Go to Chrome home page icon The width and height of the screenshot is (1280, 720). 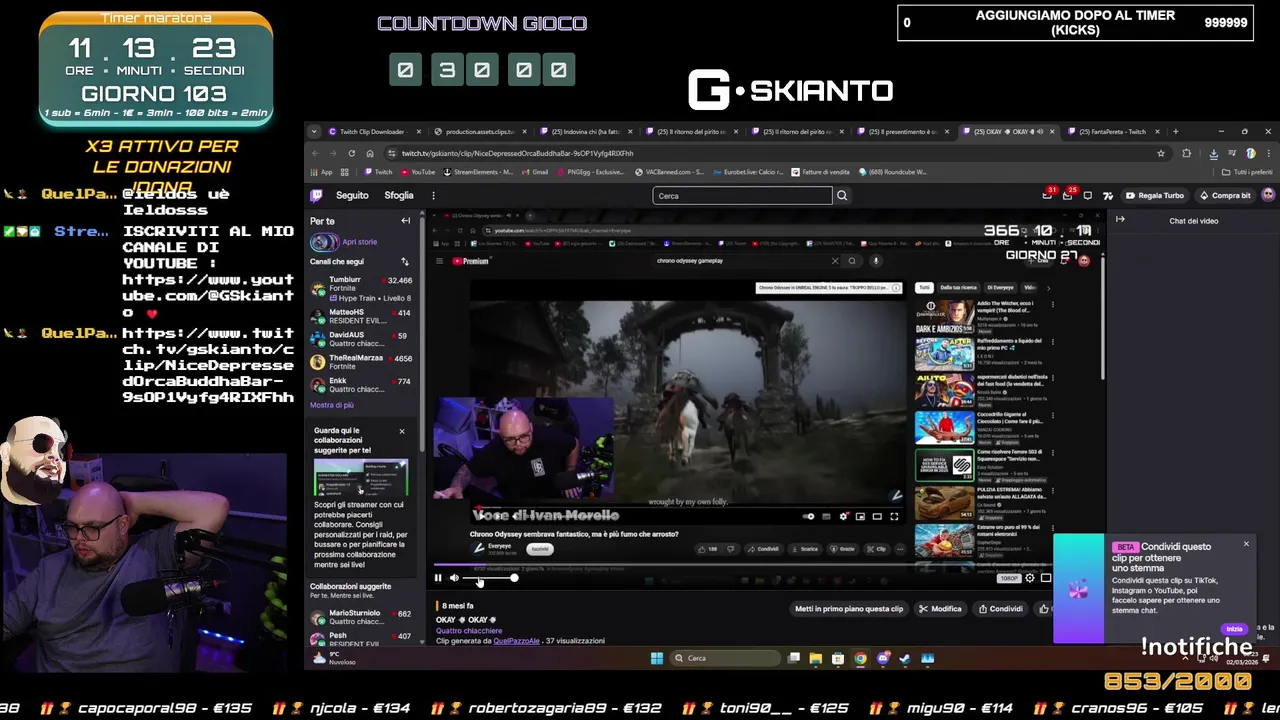(x=370, y=153)
